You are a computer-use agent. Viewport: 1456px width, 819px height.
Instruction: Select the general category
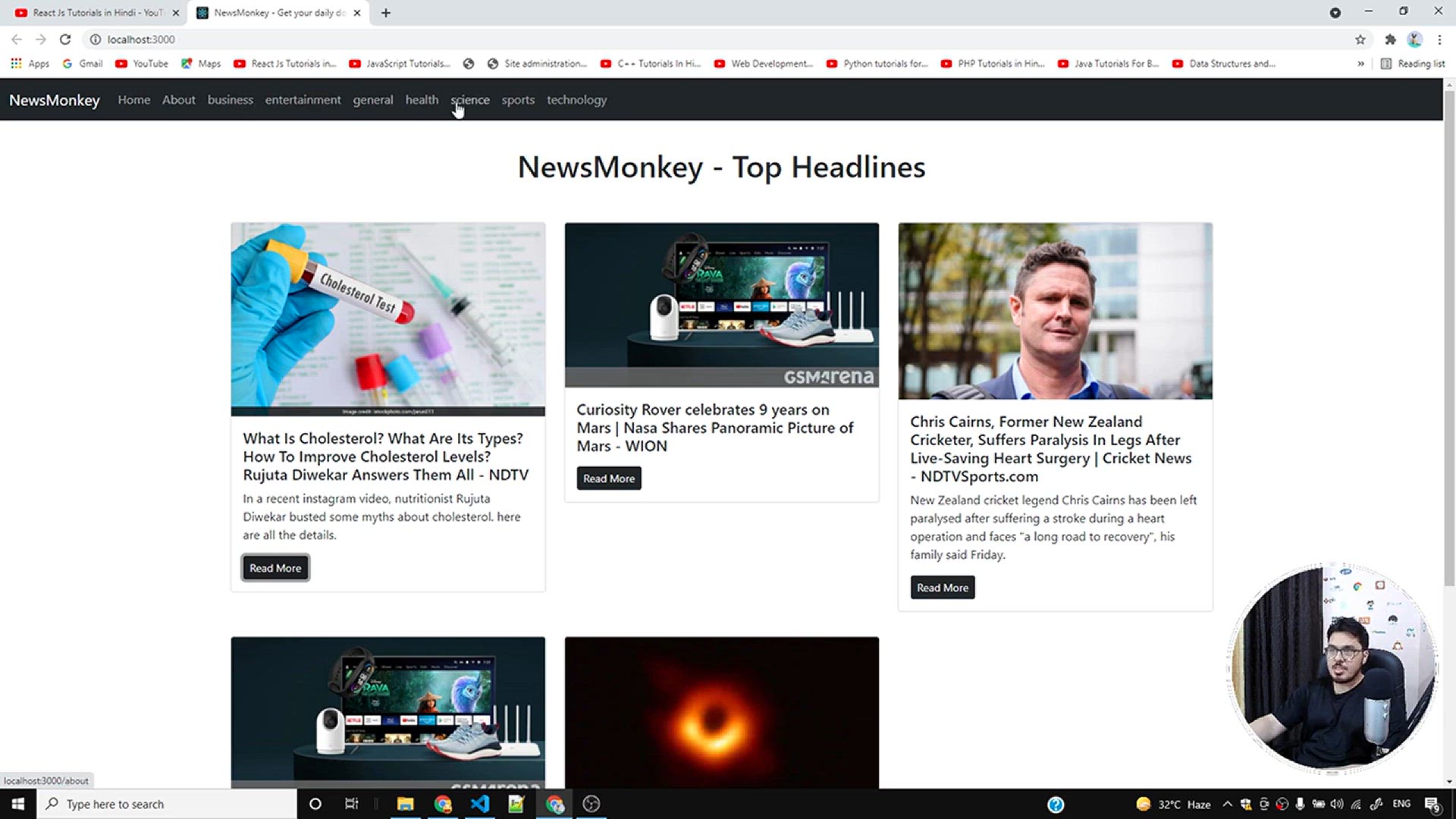tap(373, 100)
